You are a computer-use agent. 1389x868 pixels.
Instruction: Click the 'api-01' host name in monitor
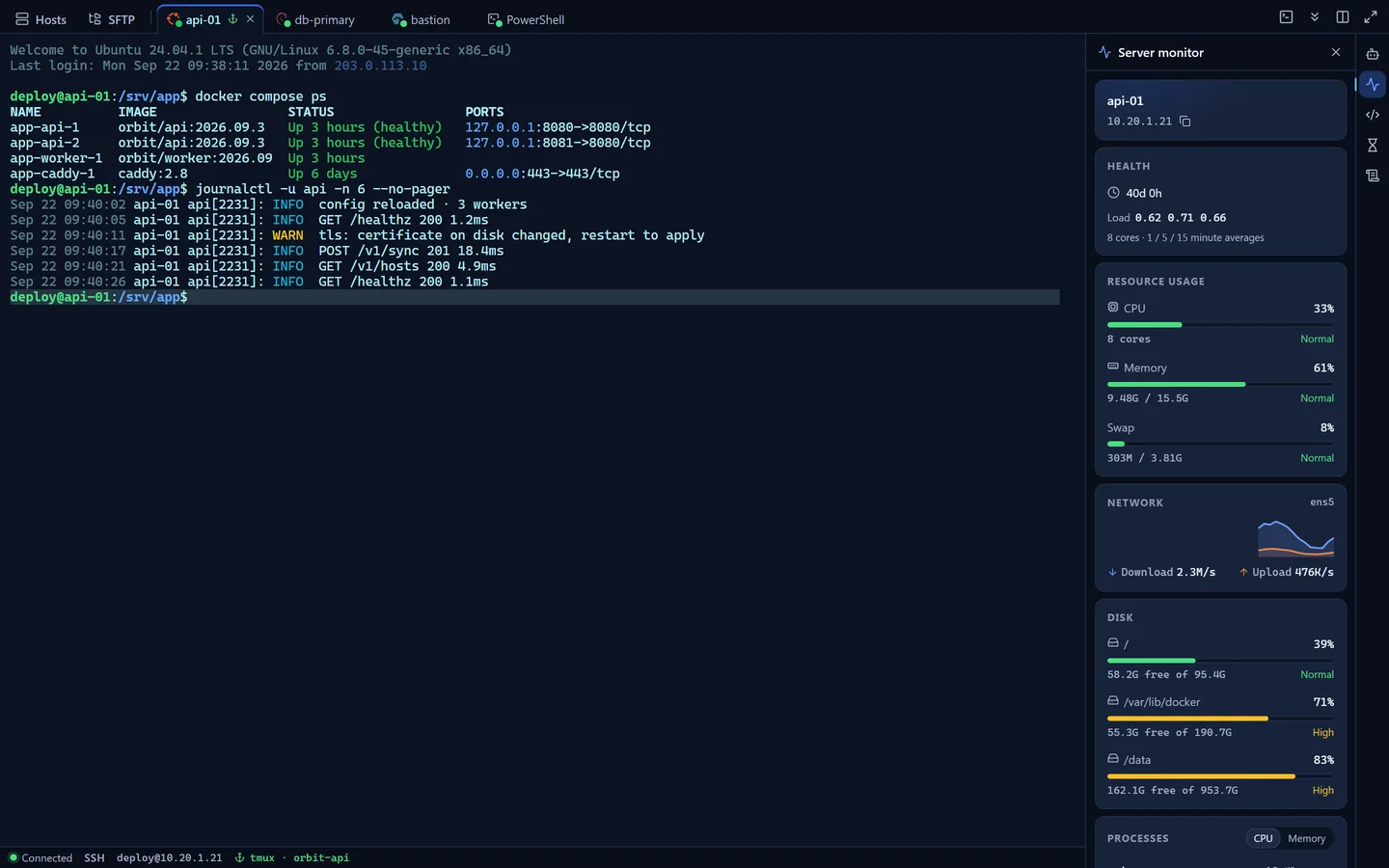coord(1125,100)
